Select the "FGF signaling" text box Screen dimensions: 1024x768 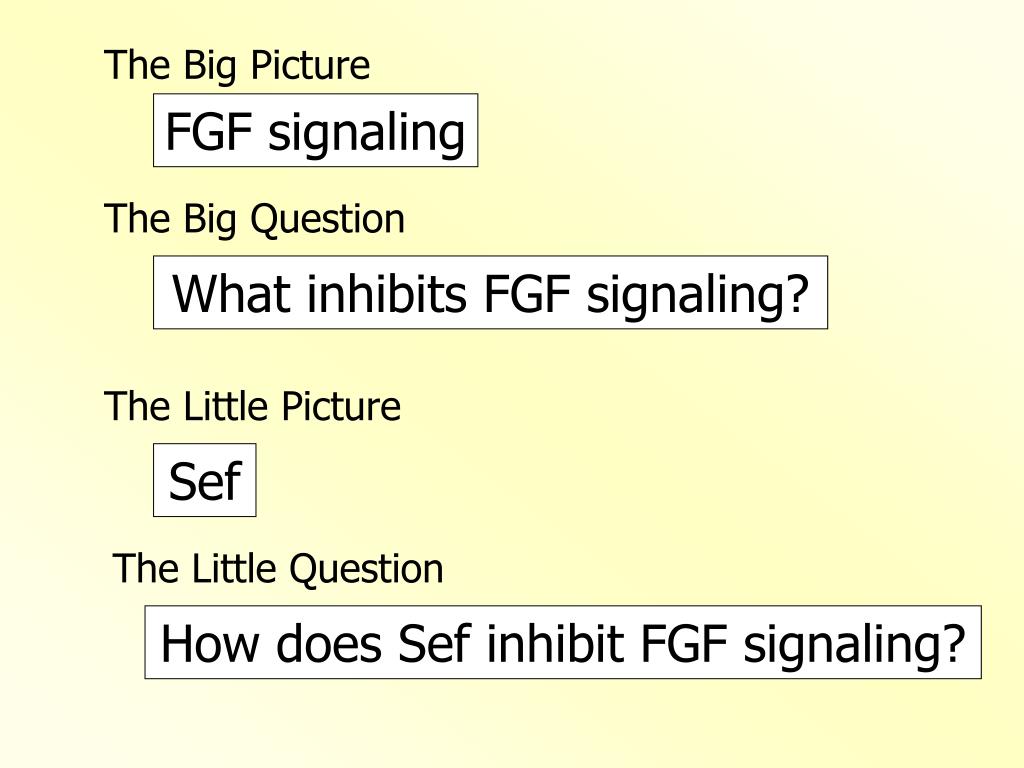coord(315,131)
